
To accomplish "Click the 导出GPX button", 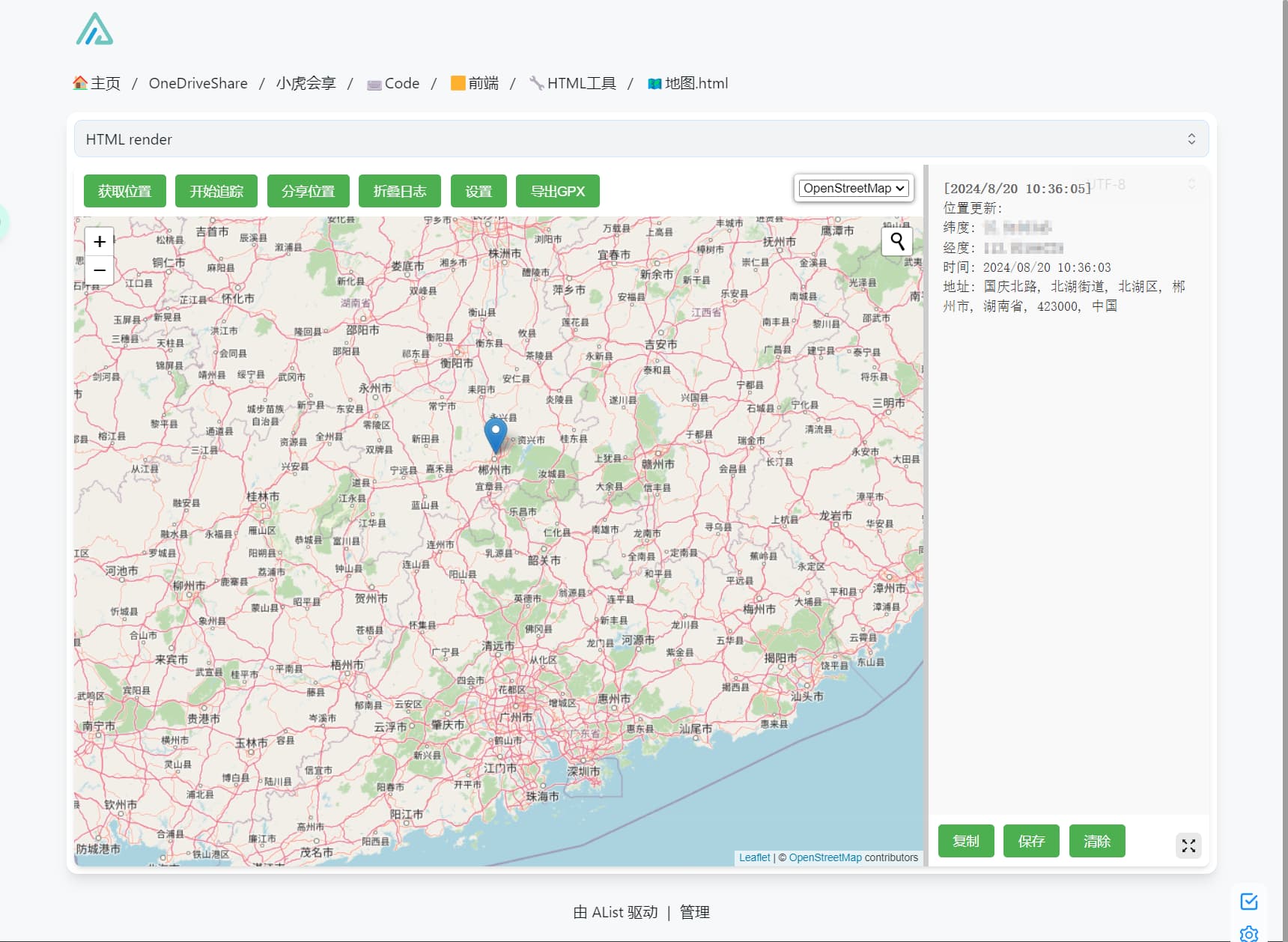I will click(x=558, y=191).
